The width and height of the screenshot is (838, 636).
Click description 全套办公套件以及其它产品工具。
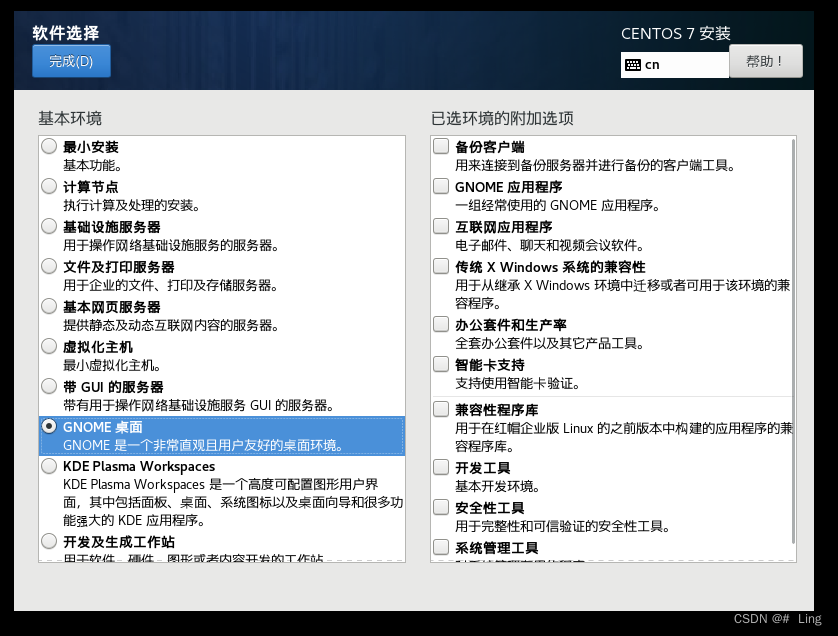coord(550,344)
